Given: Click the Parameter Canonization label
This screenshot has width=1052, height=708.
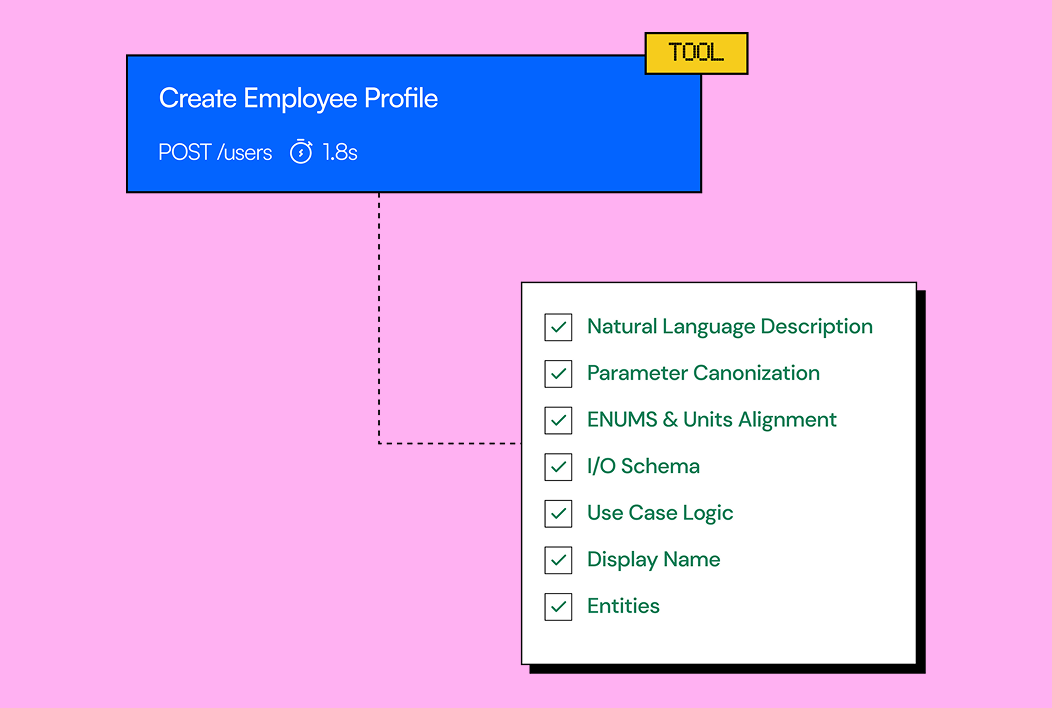Looking at the screenshot, I should (x=703, y=373).
